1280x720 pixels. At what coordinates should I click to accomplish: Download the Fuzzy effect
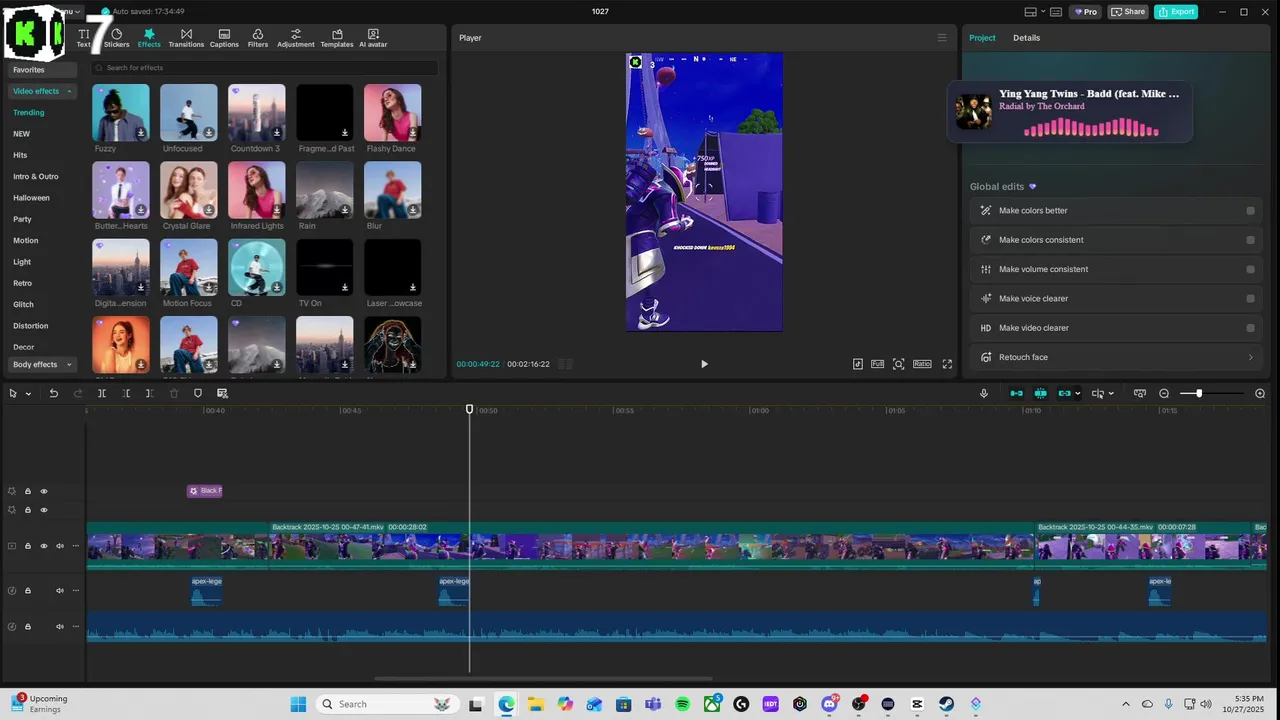(x=141, y=133)
